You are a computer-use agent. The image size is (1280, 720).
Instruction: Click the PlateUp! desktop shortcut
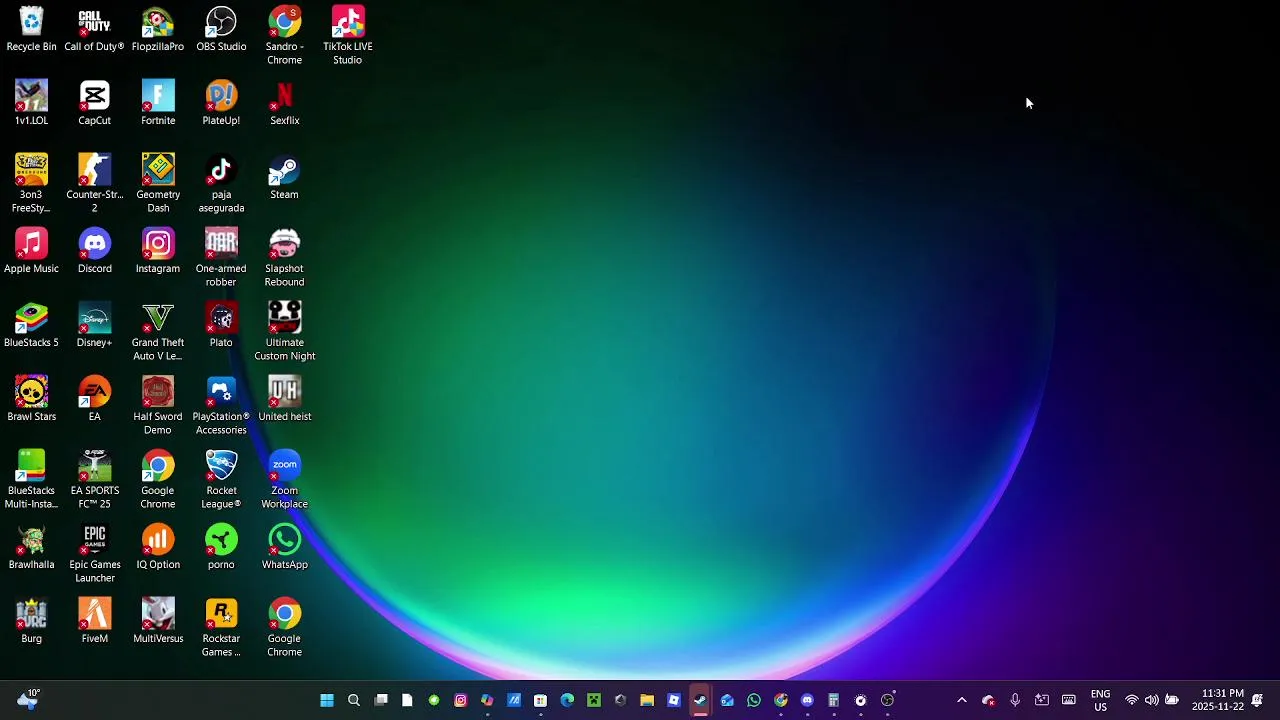point(221,104)
